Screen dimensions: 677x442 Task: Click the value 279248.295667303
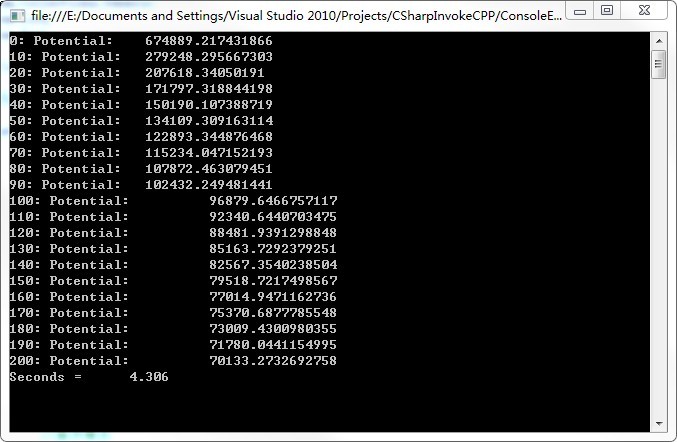[209, 57]
